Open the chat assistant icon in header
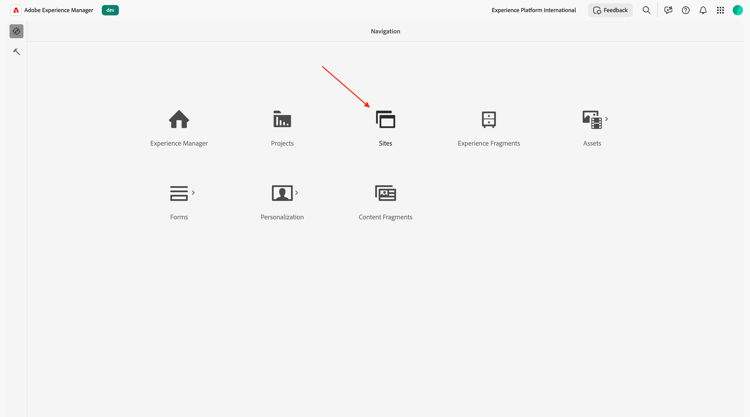 click(x=668, y=10)
